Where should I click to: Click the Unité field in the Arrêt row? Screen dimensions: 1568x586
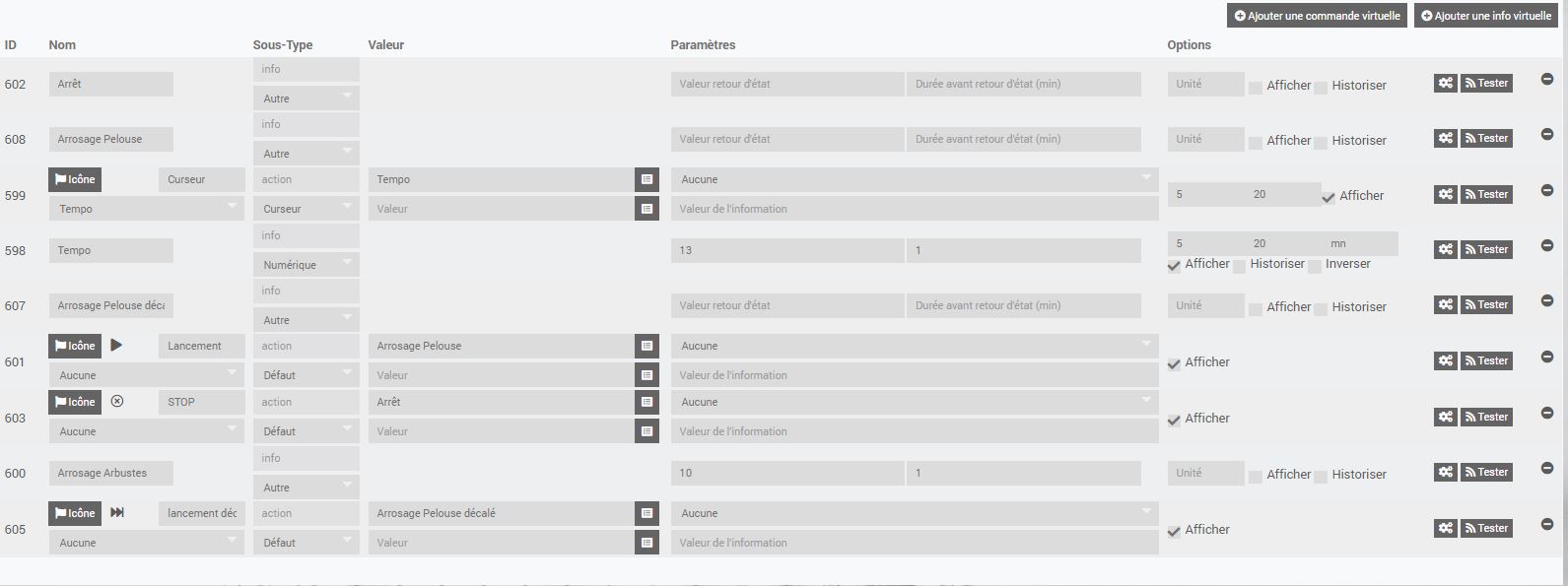pyautogui.click(x=1205, y=85)
